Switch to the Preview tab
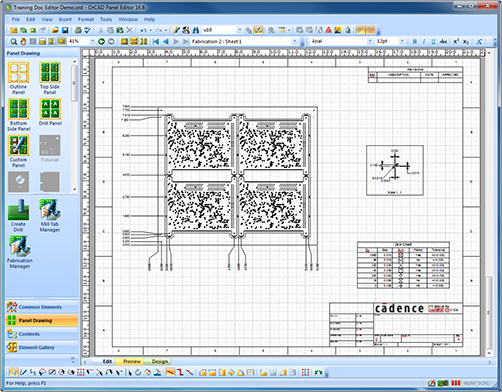The width and height of the screenshot is (502, 392). pos(132,361)
